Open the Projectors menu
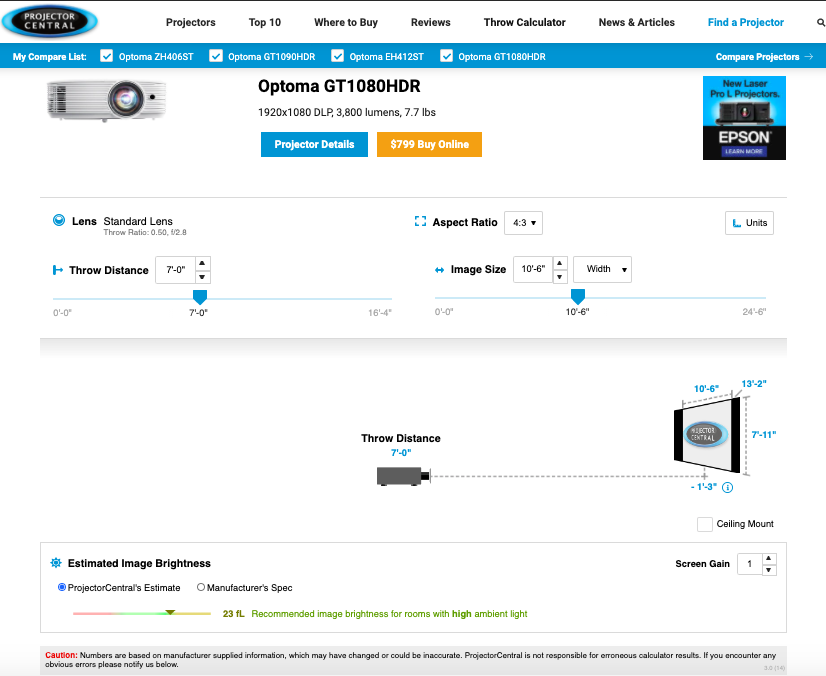Viewport: 826px width, 676px height. pyautogui.click(x=191, y=22)
